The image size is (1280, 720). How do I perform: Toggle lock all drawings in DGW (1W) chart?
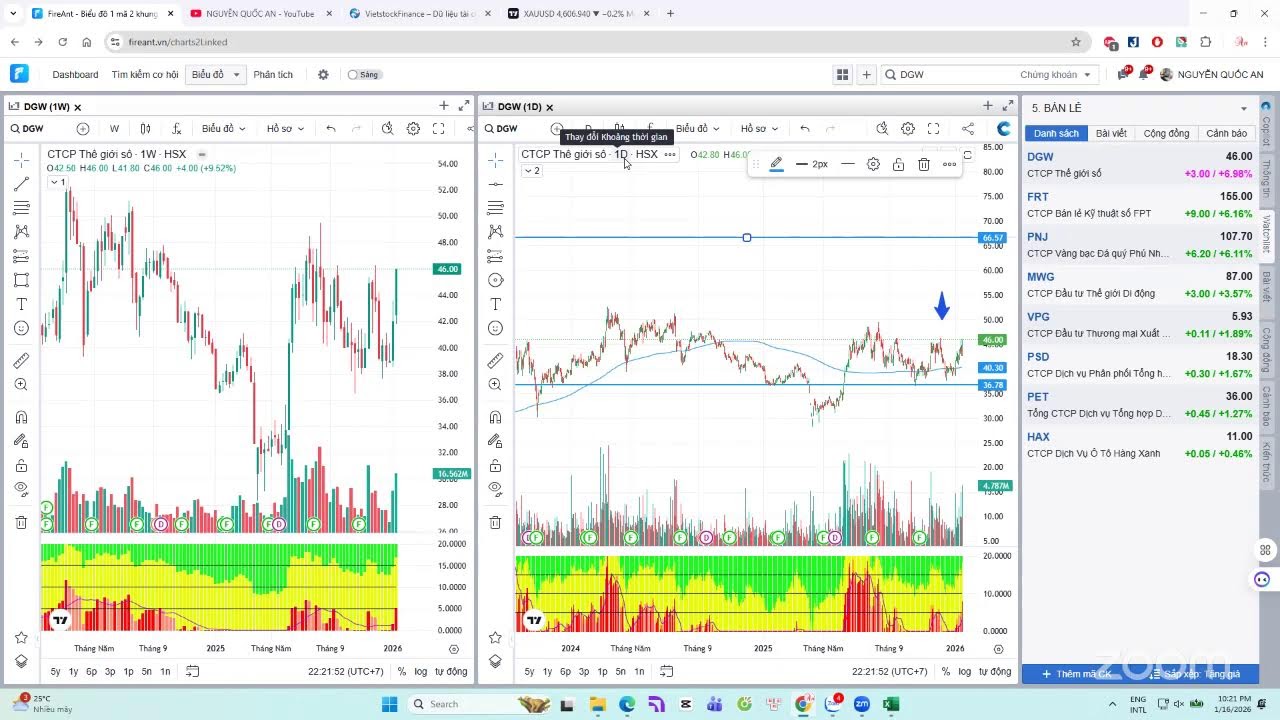[x=21, y=465]
